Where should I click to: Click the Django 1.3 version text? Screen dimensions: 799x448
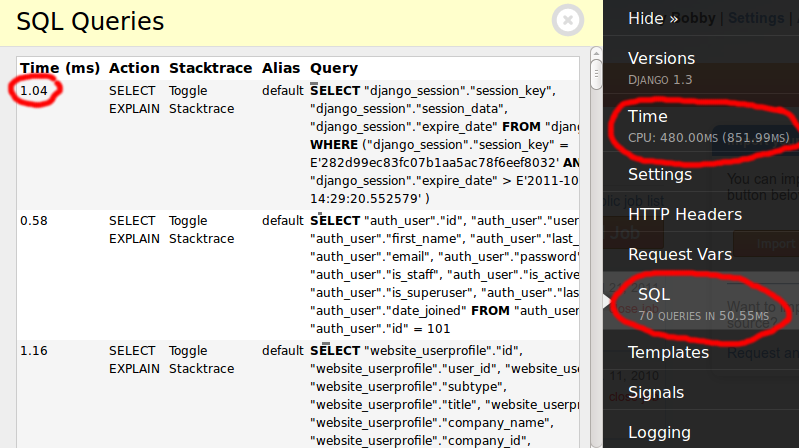pyautogui.click(x=660, y=80)
